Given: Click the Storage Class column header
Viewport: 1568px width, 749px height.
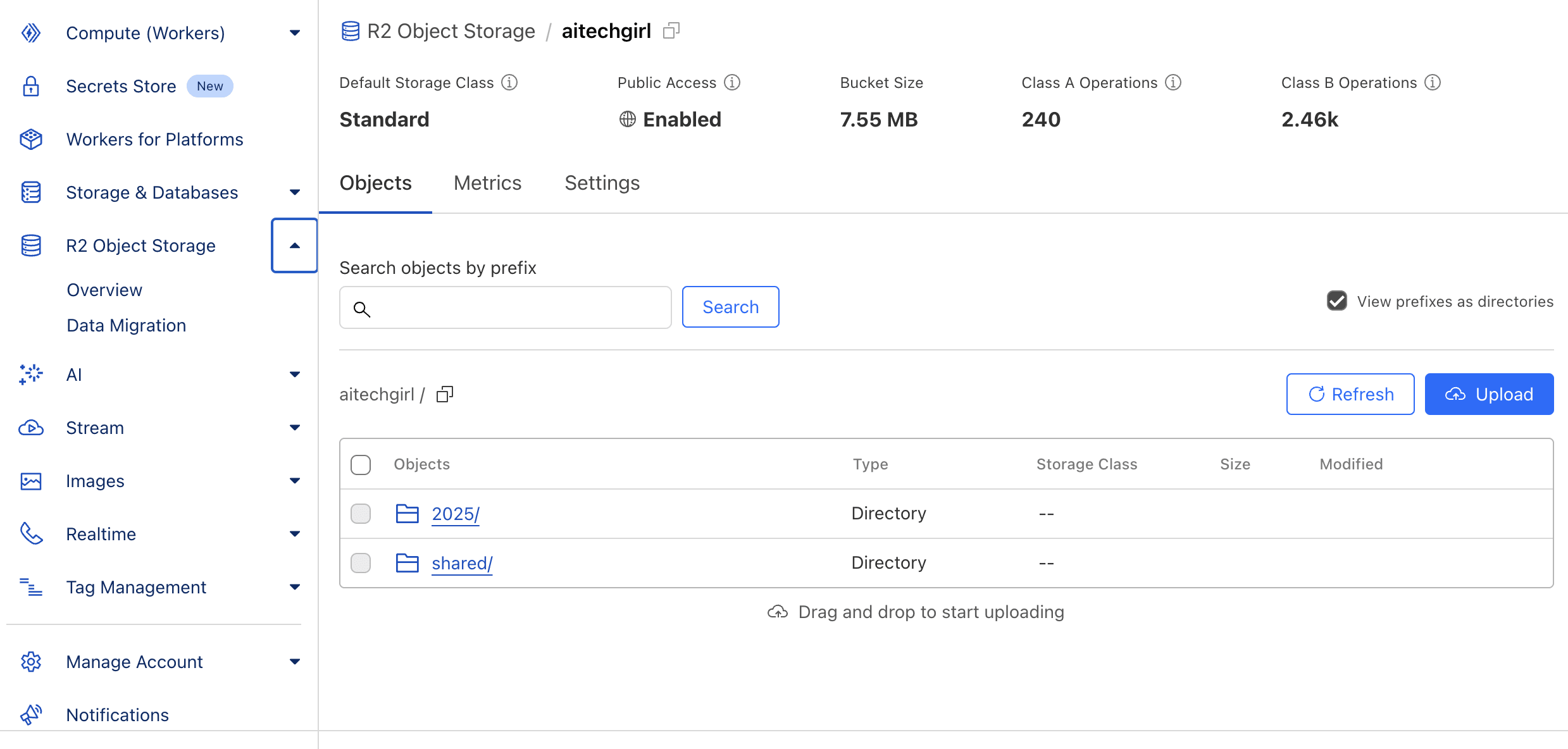Looking at the screenshot, I should click(1086, 464).
